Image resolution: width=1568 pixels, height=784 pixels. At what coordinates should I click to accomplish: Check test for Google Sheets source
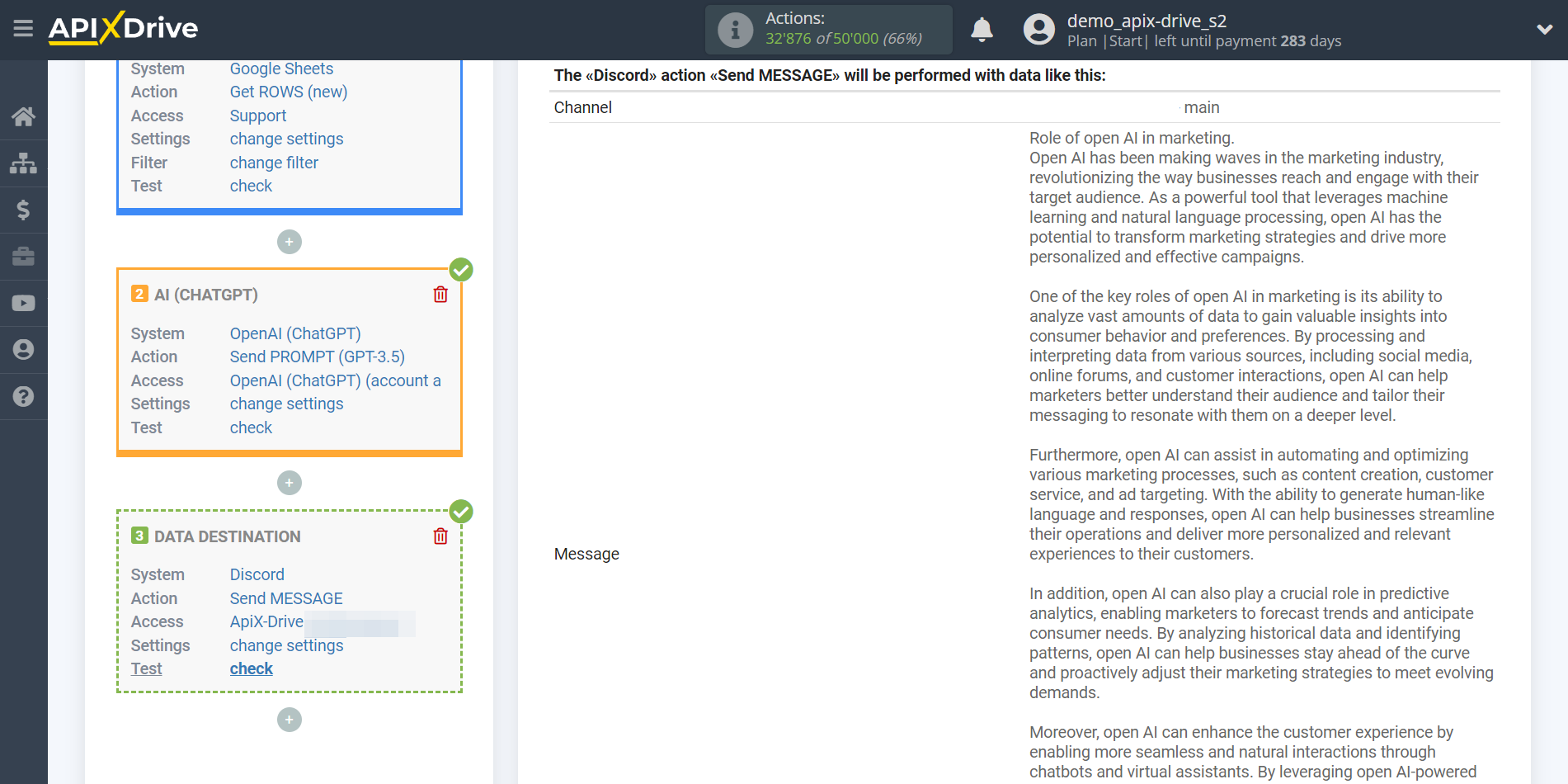click(251, 186)
